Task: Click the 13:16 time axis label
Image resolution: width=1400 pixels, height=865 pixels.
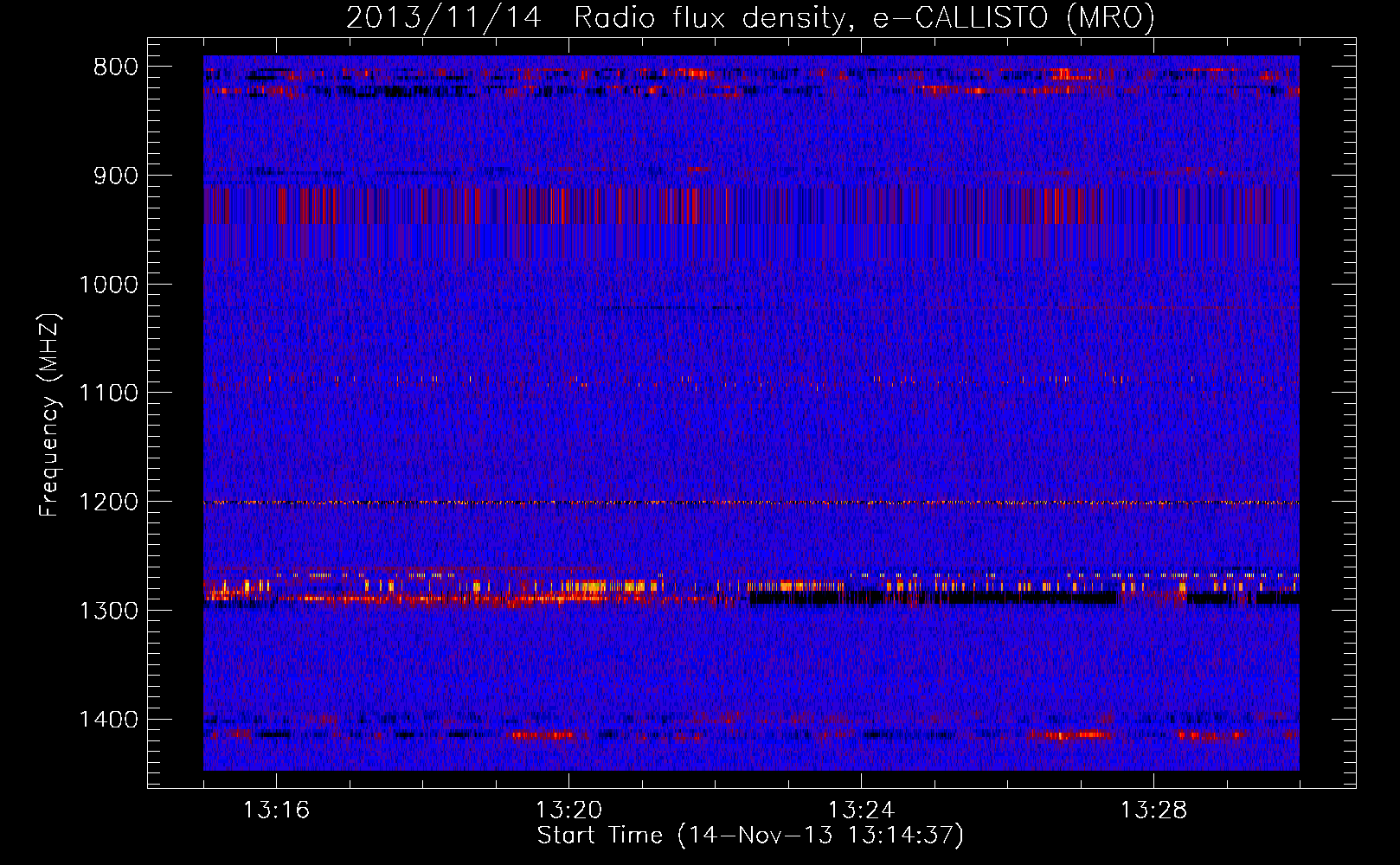Action: (x=276, y=811)
